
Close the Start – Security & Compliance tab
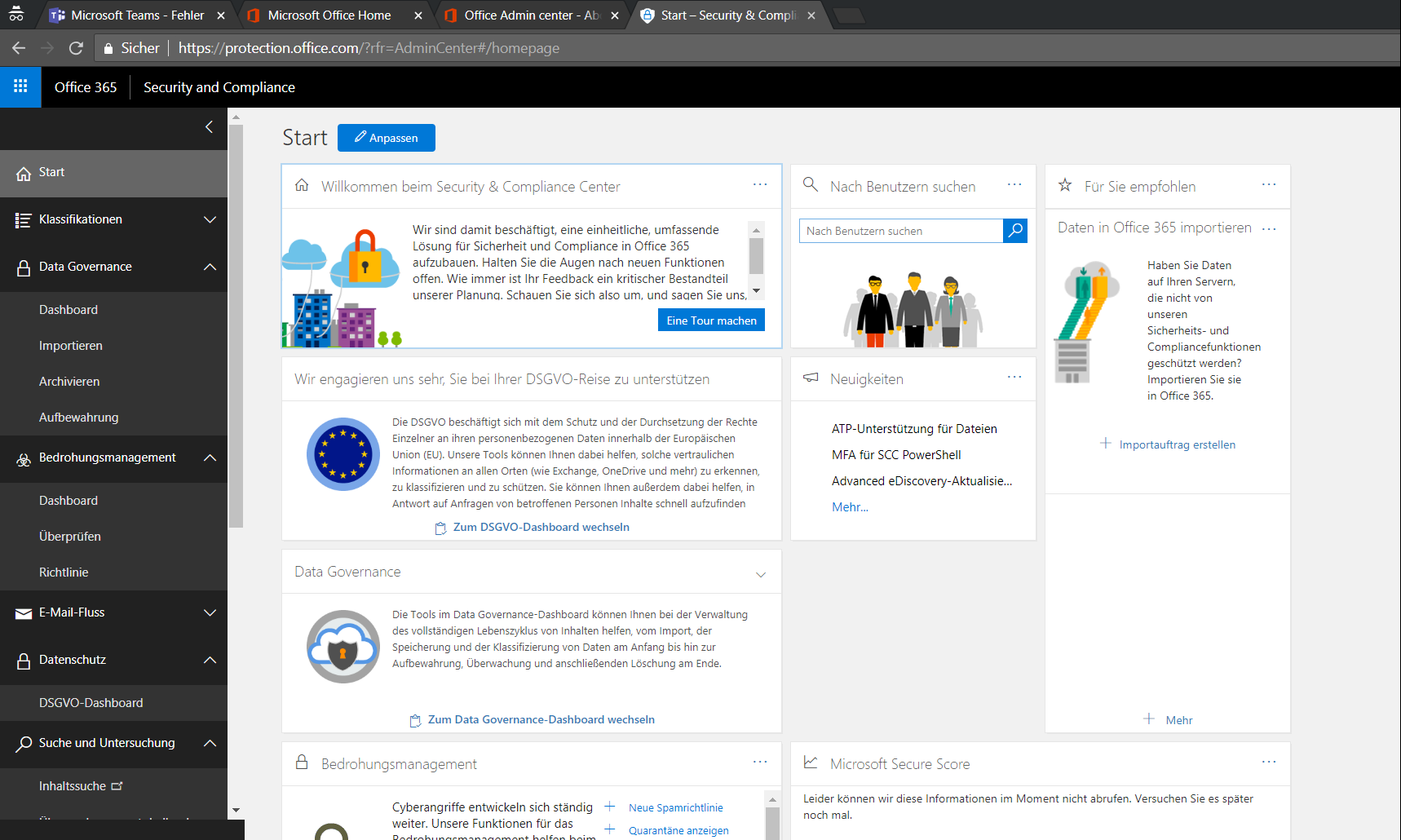pyautogui.click(x=811, y=15)
